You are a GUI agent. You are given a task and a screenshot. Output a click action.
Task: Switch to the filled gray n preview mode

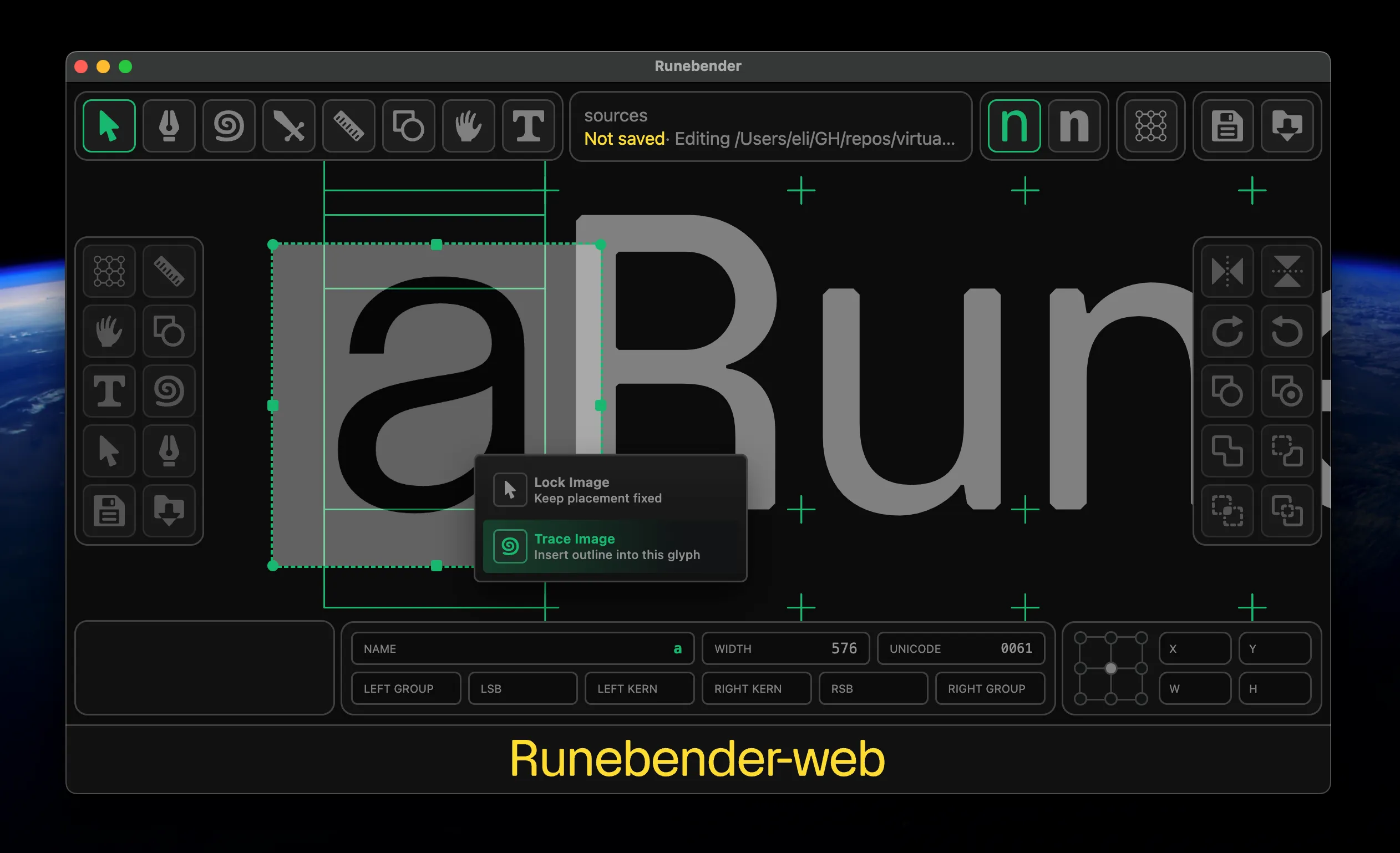click(1074, 125)
